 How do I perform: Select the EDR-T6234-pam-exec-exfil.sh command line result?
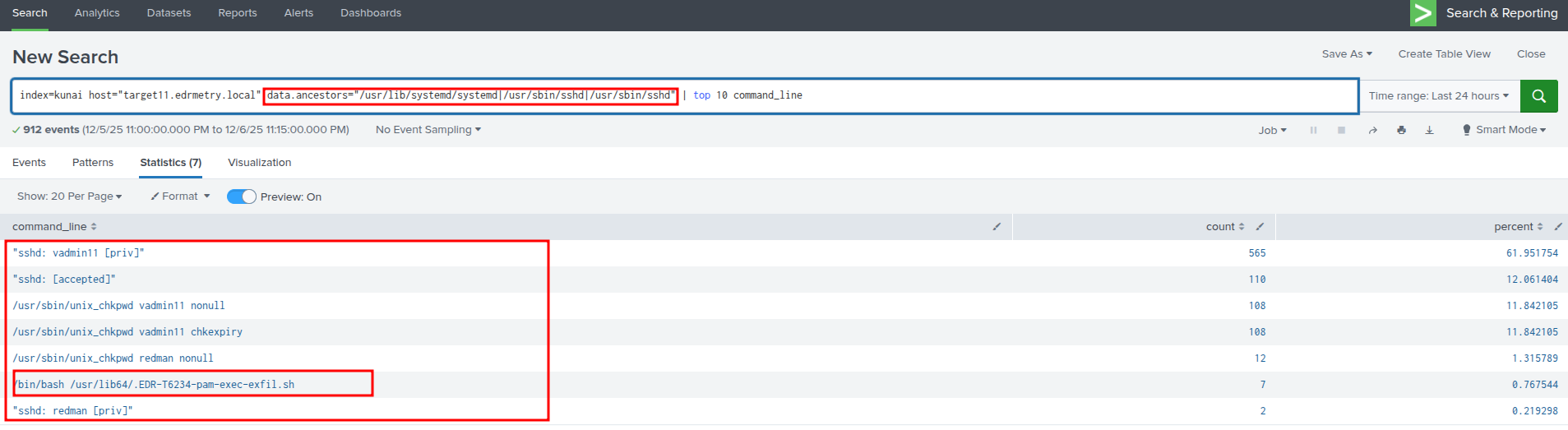(x=155, y=385)
